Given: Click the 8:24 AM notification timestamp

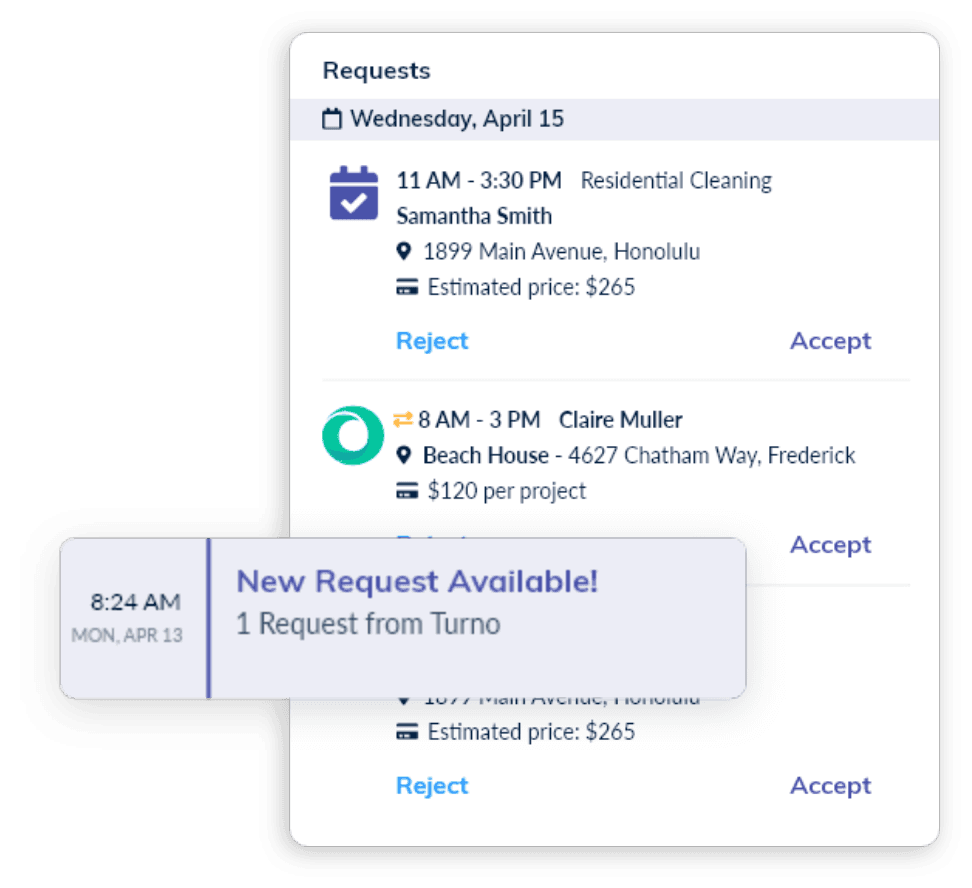Looking at the screenshot, I should (135, 602).
